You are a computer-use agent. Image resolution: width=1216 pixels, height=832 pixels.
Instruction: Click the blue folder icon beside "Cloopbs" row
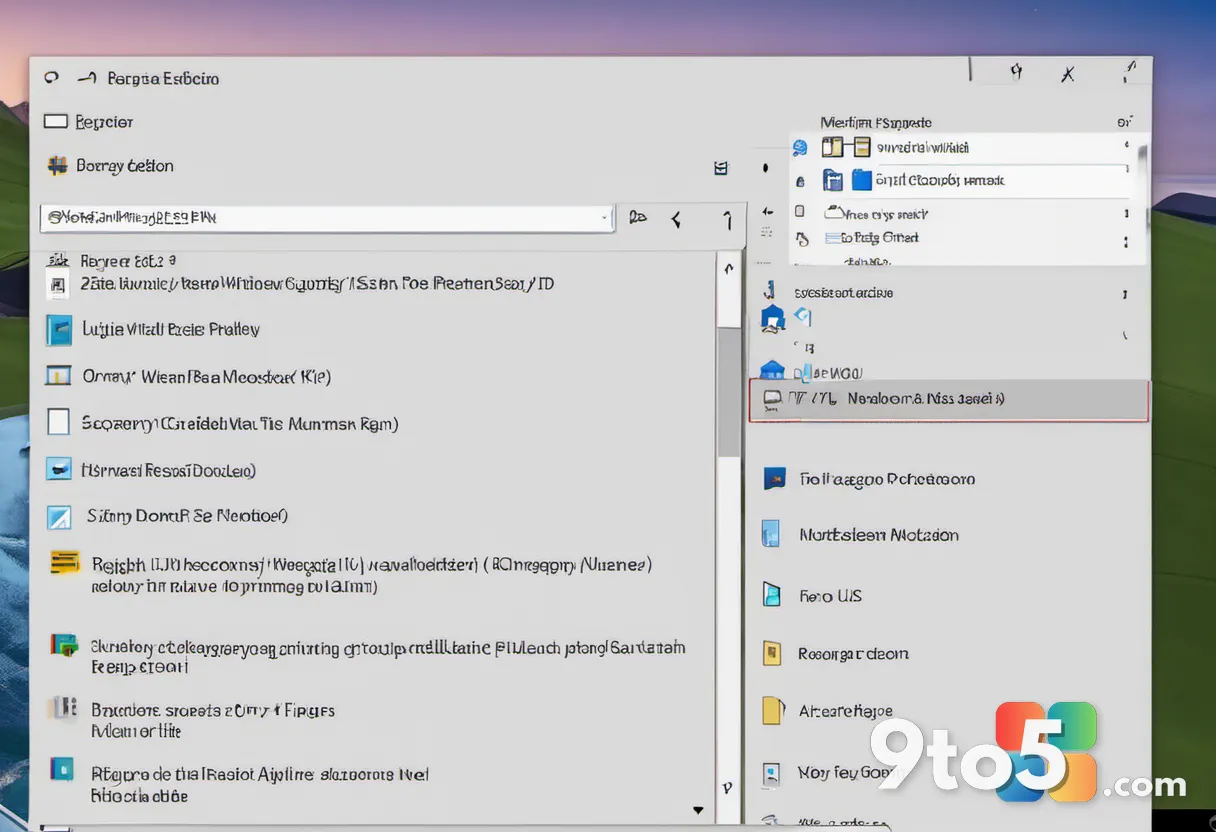coord(861,180)
